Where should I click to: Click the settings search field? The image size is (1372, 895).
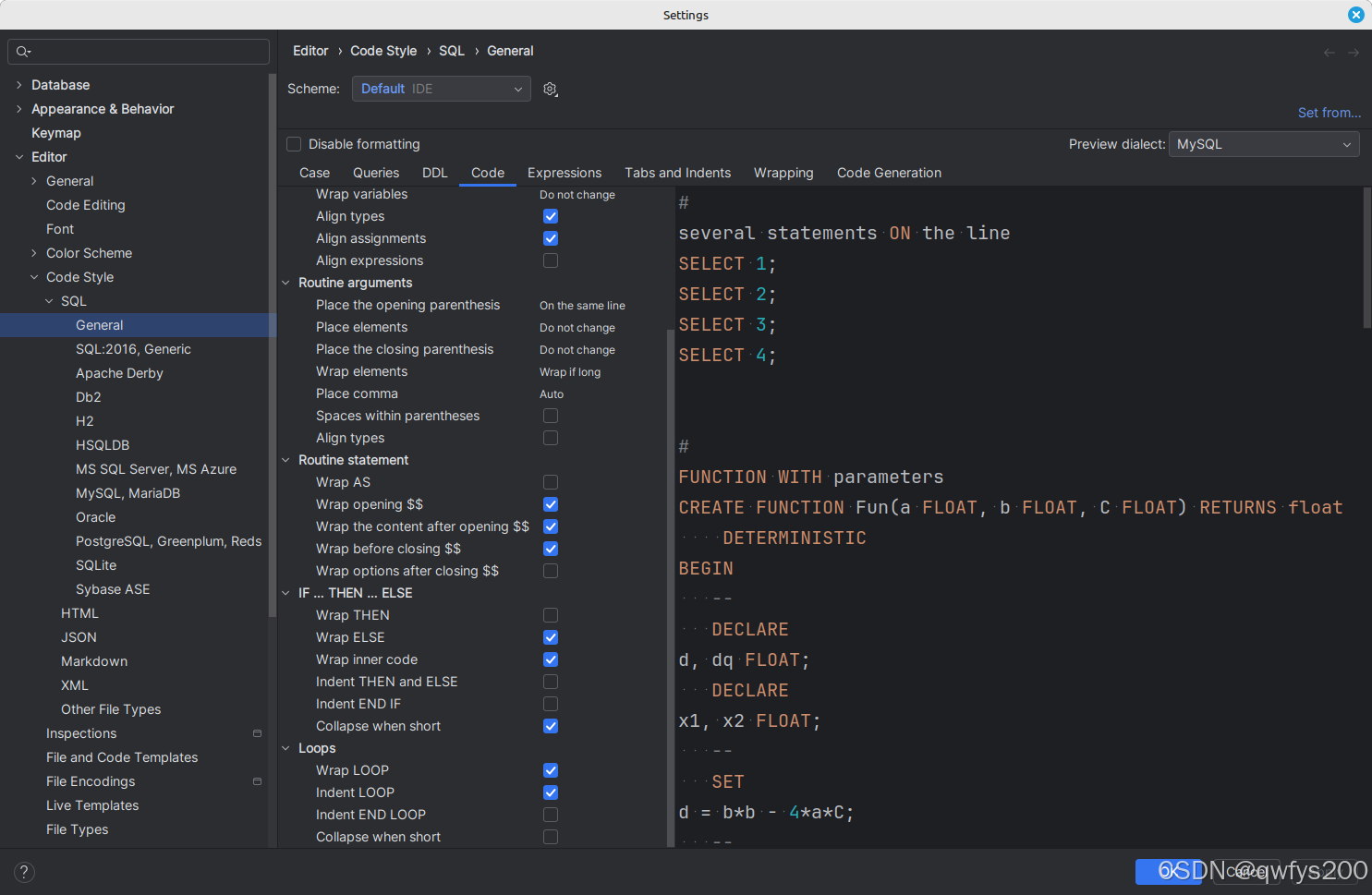[139, 52]
